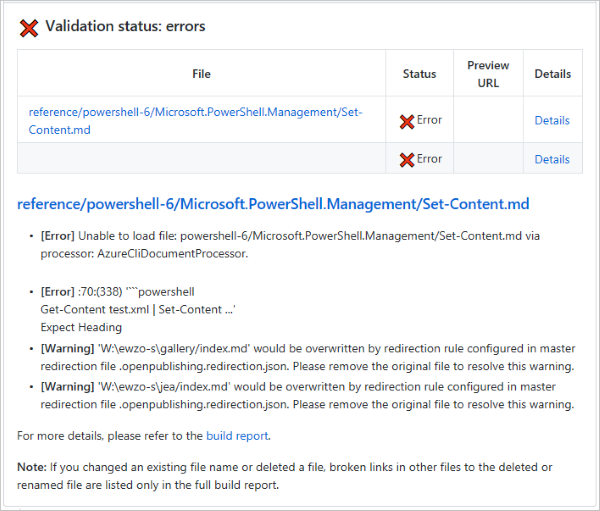This screenshot has width=600, height=511.
Task: Select the Details column header
Action: click(553, 74)
